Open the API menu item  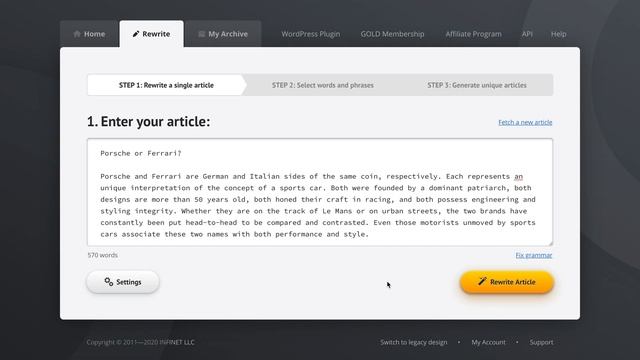(x=527, y=34)
